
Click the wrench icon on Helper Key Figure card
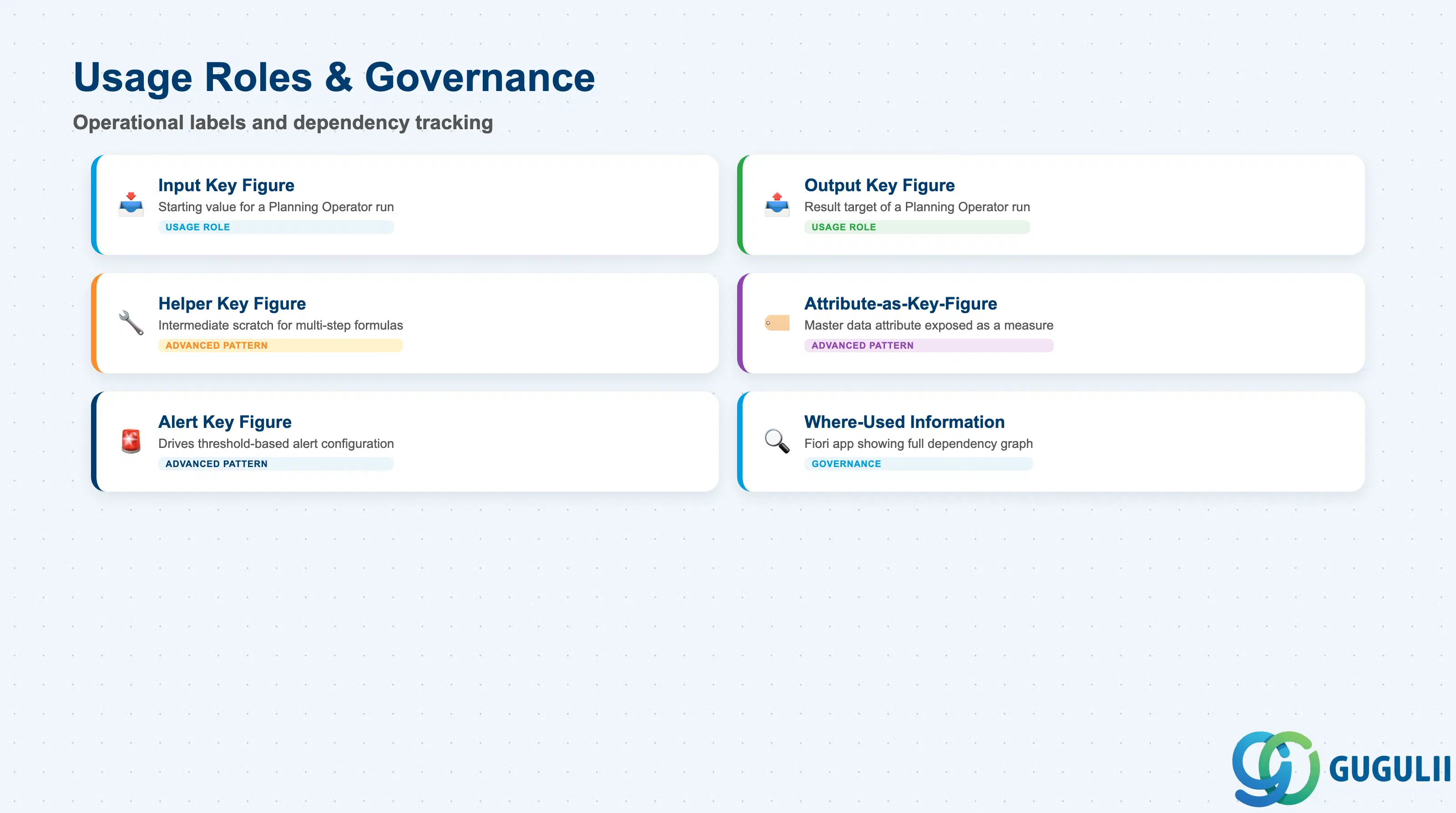(131, 323)
